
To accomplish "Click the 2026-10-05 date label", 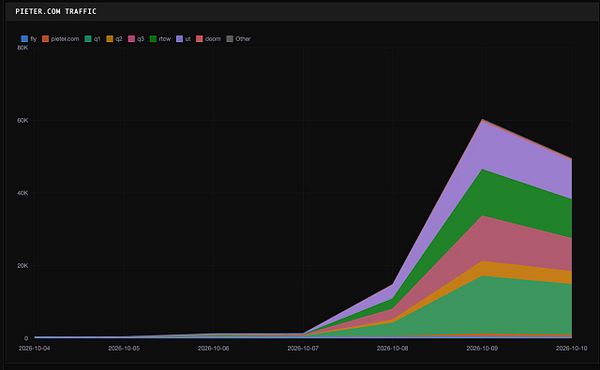I will tap(124, 348).
